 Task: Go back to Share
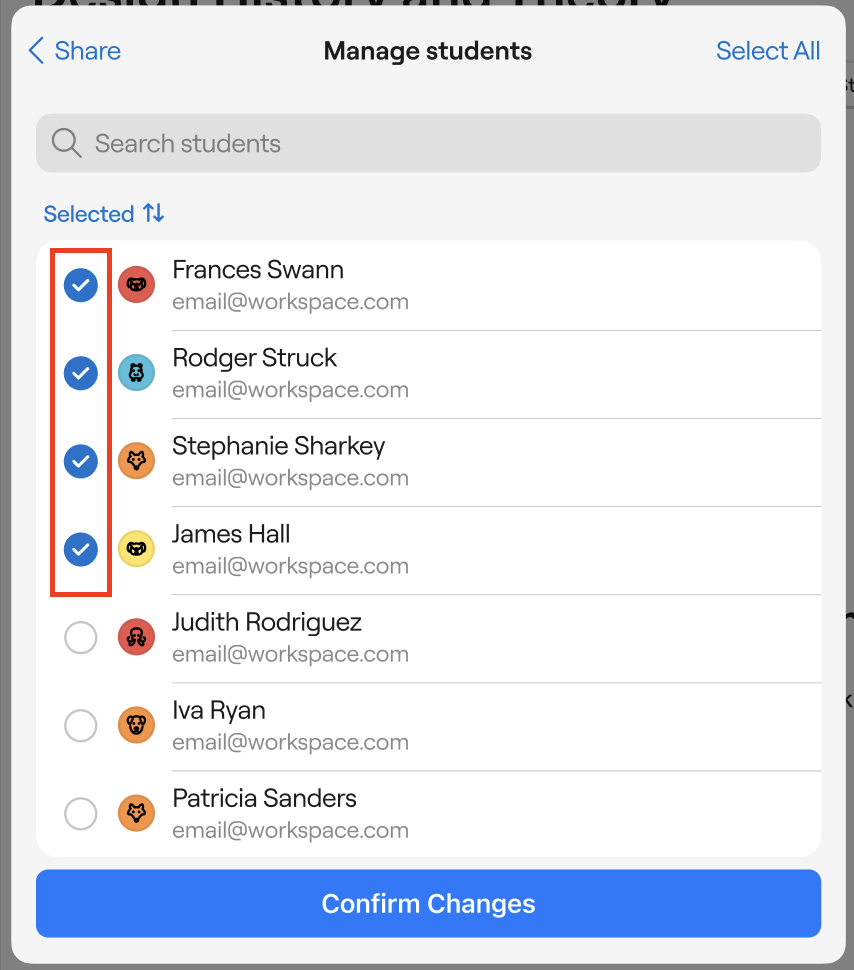75,51
